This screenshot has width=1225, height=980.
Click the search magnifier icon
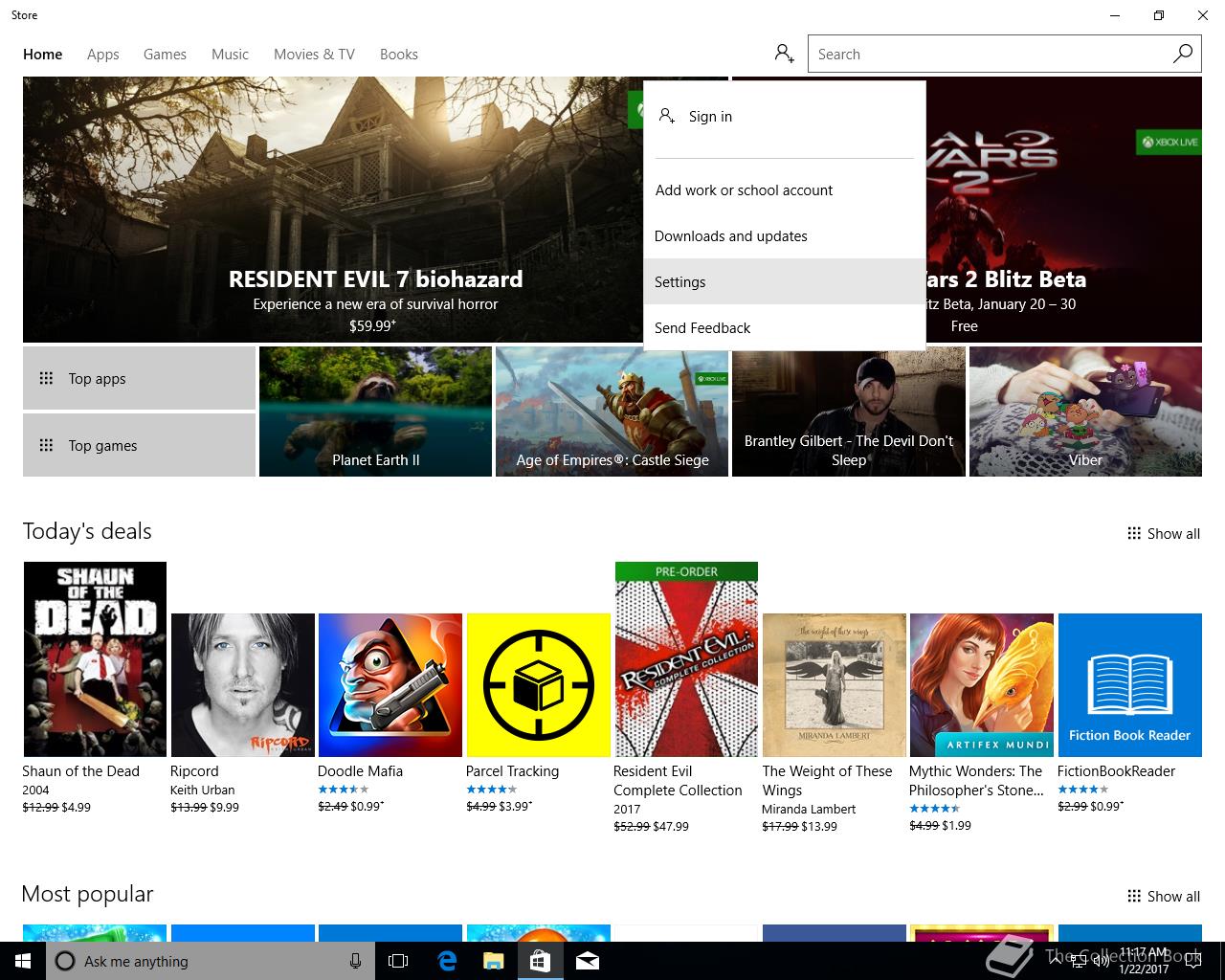tap(1183, 54)
